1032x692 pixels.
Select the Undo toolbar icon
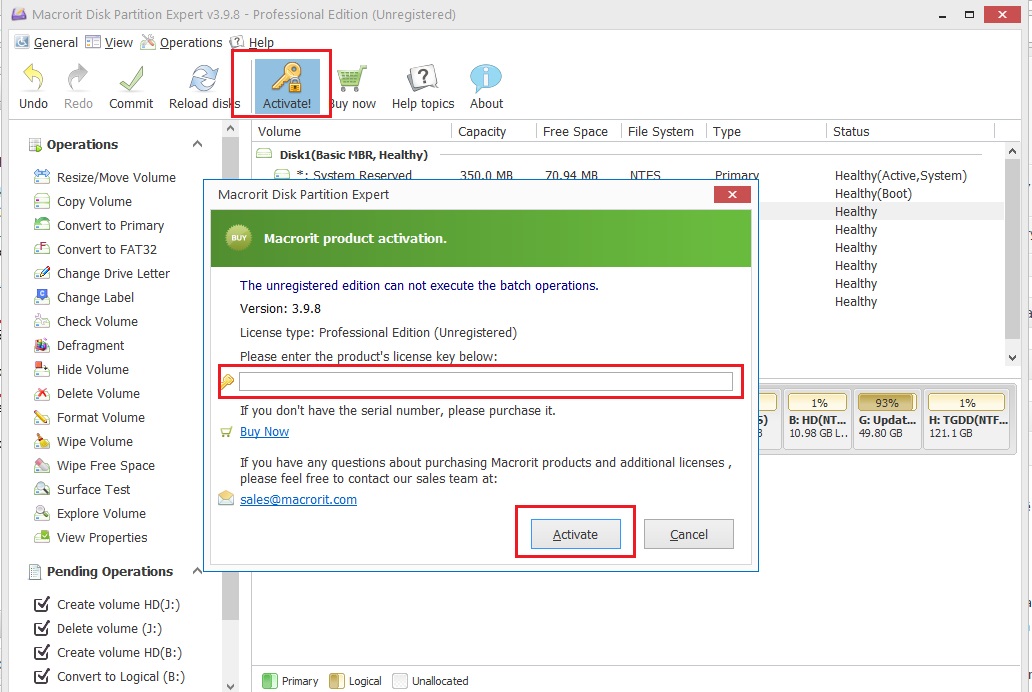point(32,85)
